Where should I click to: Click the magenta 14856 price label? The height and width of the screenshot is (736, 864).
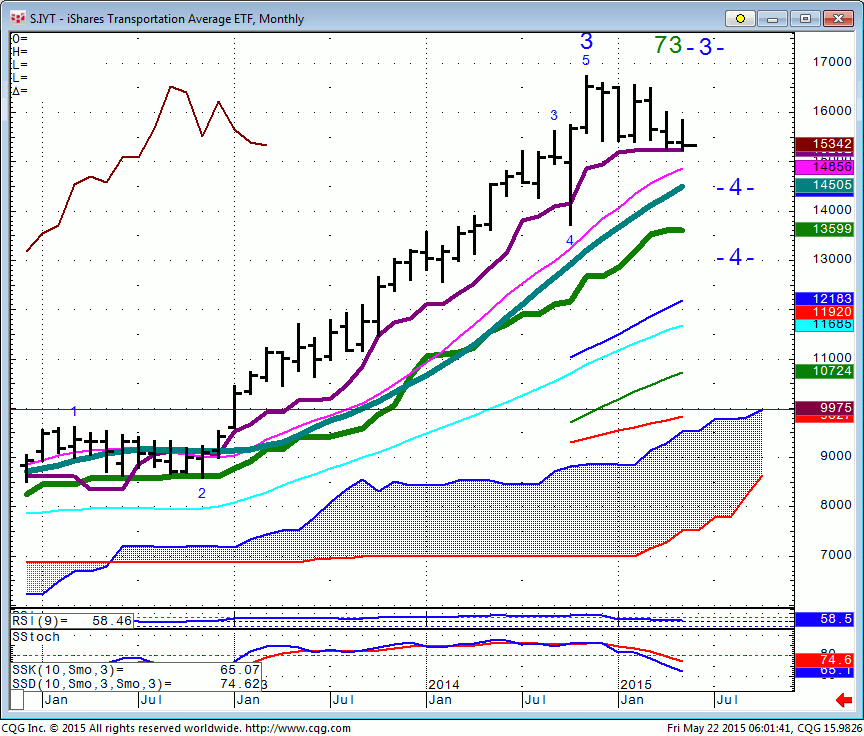tap(824, 166)
